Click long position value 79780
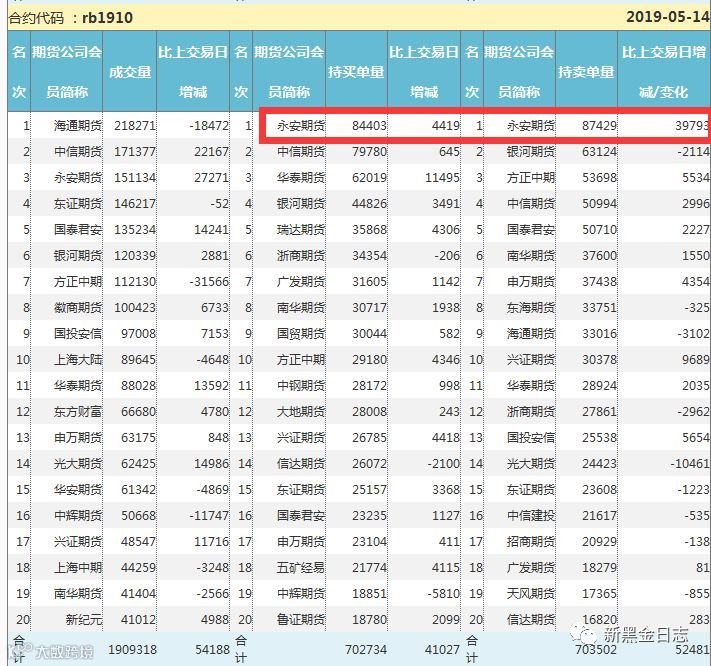The height and width of the screenshot is (666, 711). 369,151
